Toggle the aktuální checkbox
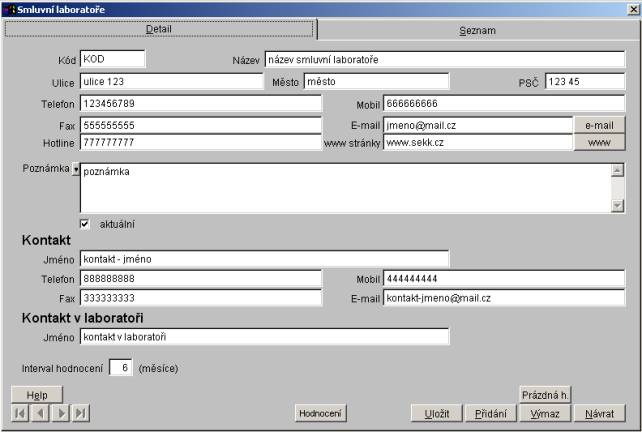Viewport: 642px width, 432px height. (84, 223)
